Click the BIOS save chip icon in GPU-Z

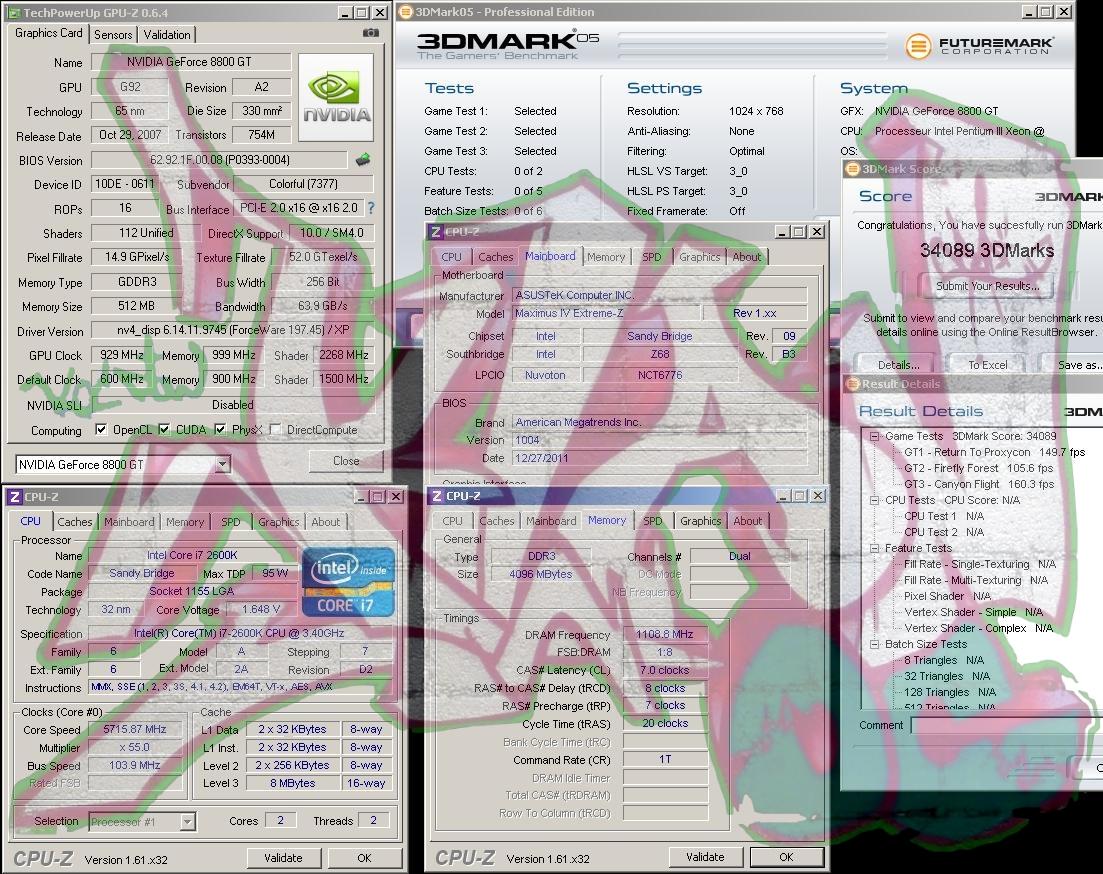tap(363, 160)
